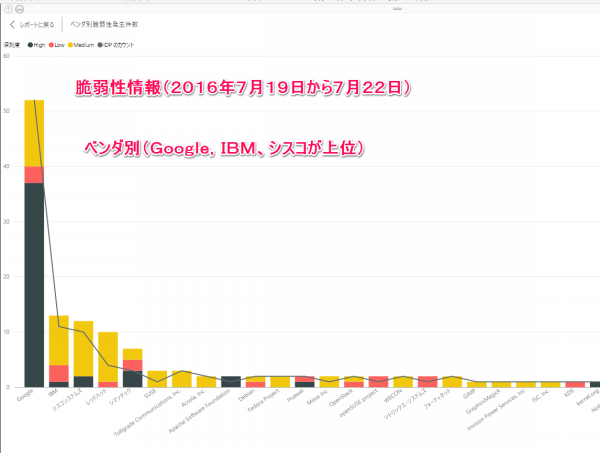Select シマンテック dark High bar segment
This screenshot has height=453, width=600.
coord(132,379)
